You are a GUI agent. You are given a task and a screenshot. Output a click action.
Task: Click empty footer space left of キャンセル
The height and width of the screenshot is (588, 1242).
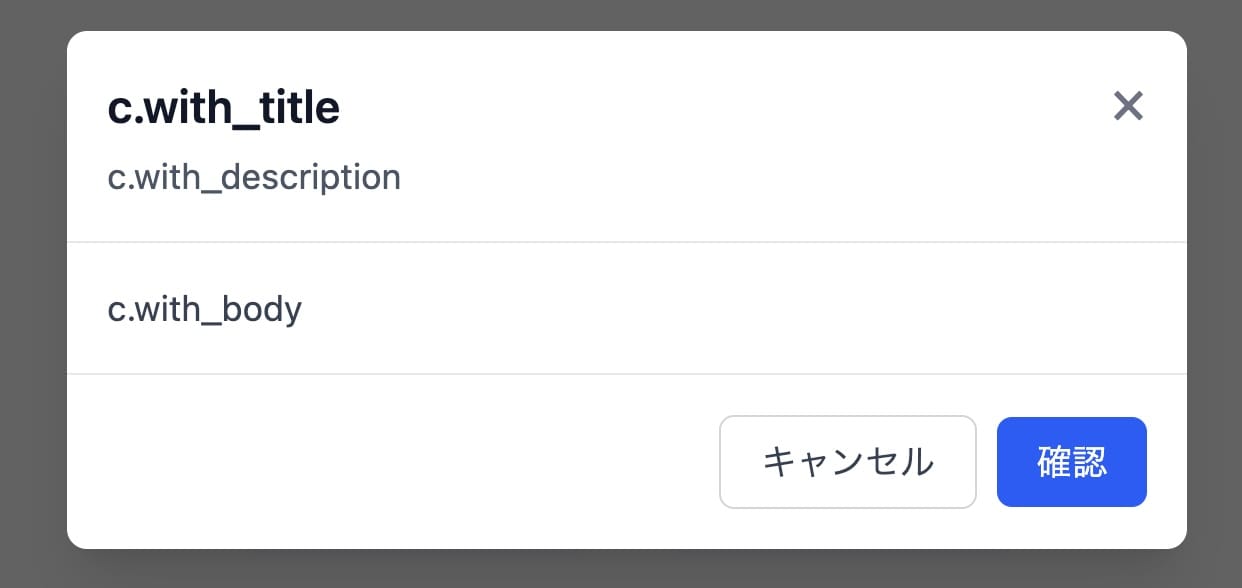400,462
